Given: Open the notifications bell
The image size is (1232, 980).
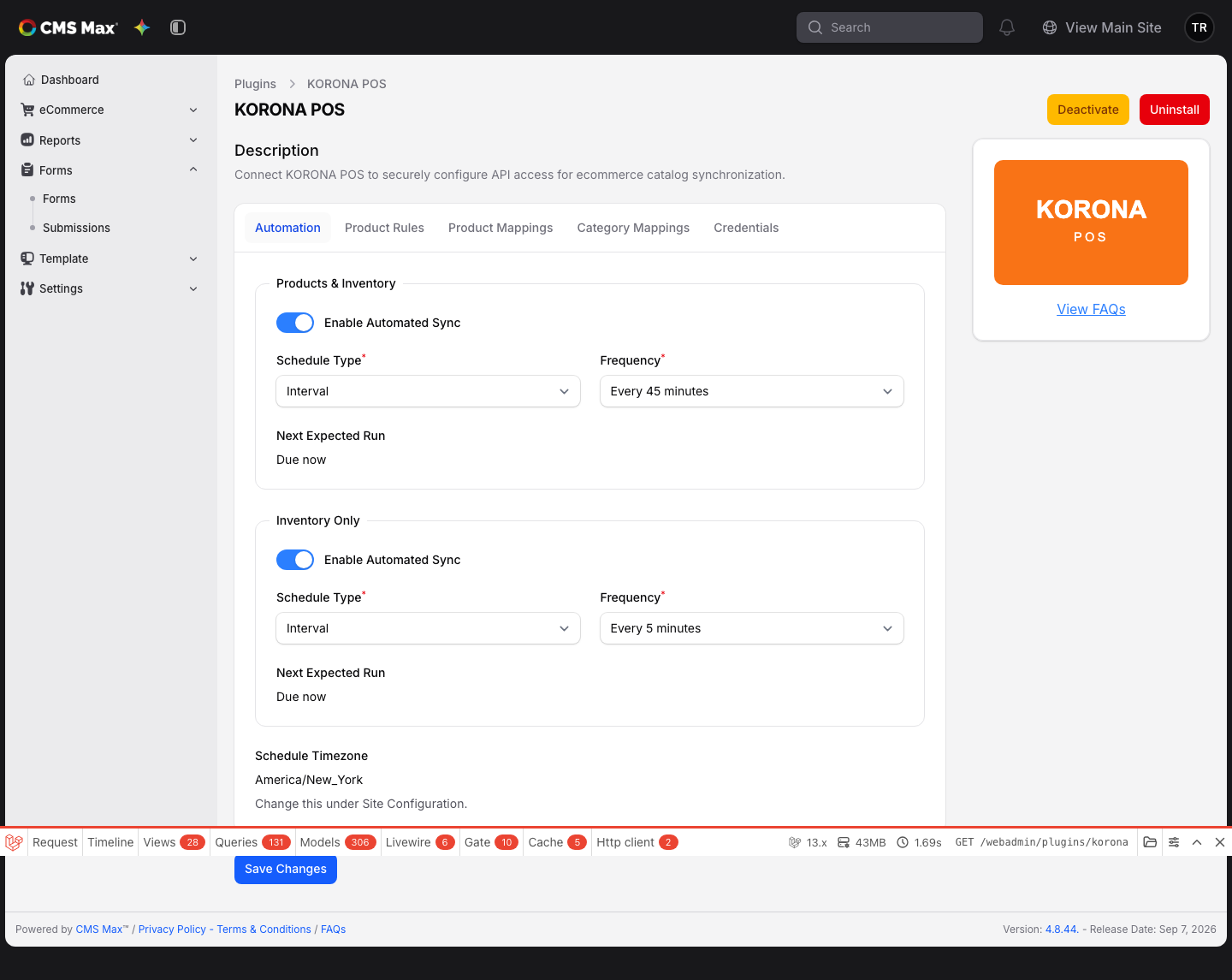Looking at the screenshot, I should 1007,27.
